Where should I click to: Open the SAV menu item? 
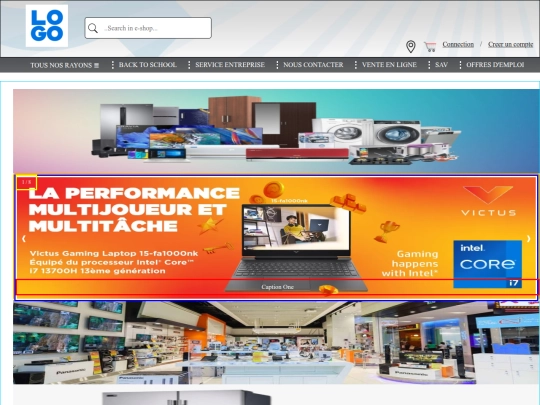441,65
